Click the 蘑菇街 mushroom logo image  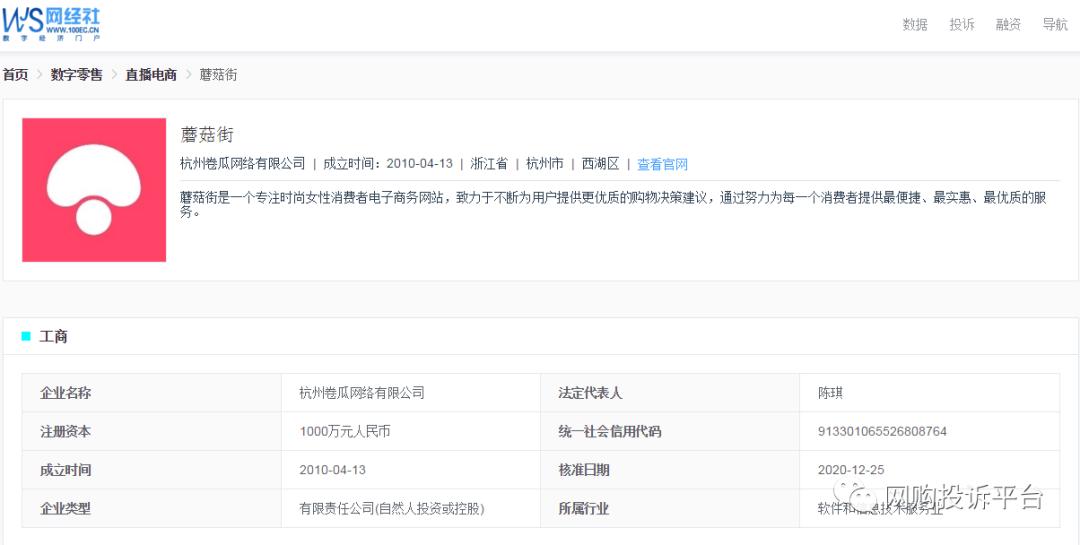coord(94,190)
